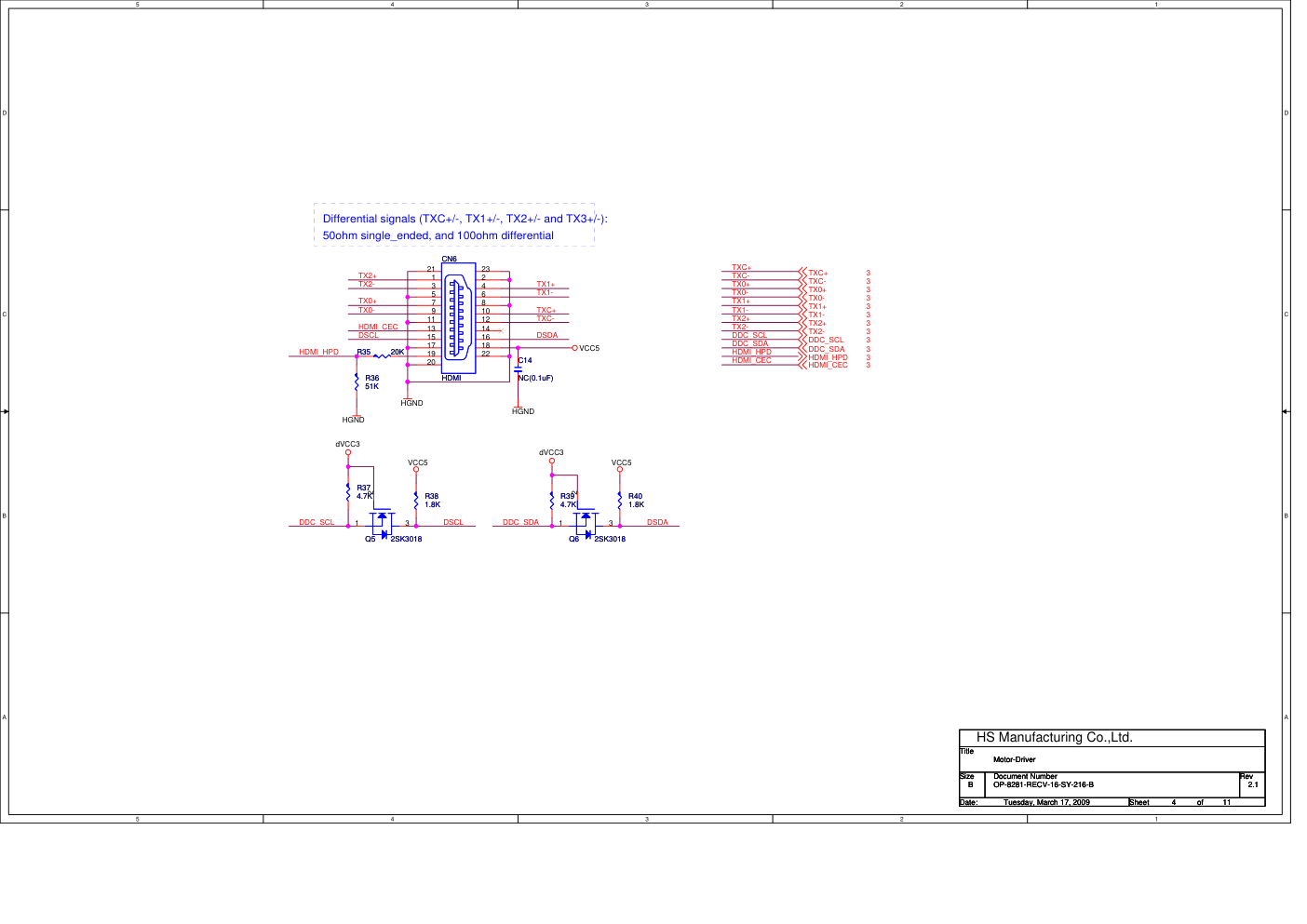Image resolution: width=1307 pixels, height=924 pixels.
Task: Click the TXC+ off-page connector arrow
Action: [x=802, y=273]
